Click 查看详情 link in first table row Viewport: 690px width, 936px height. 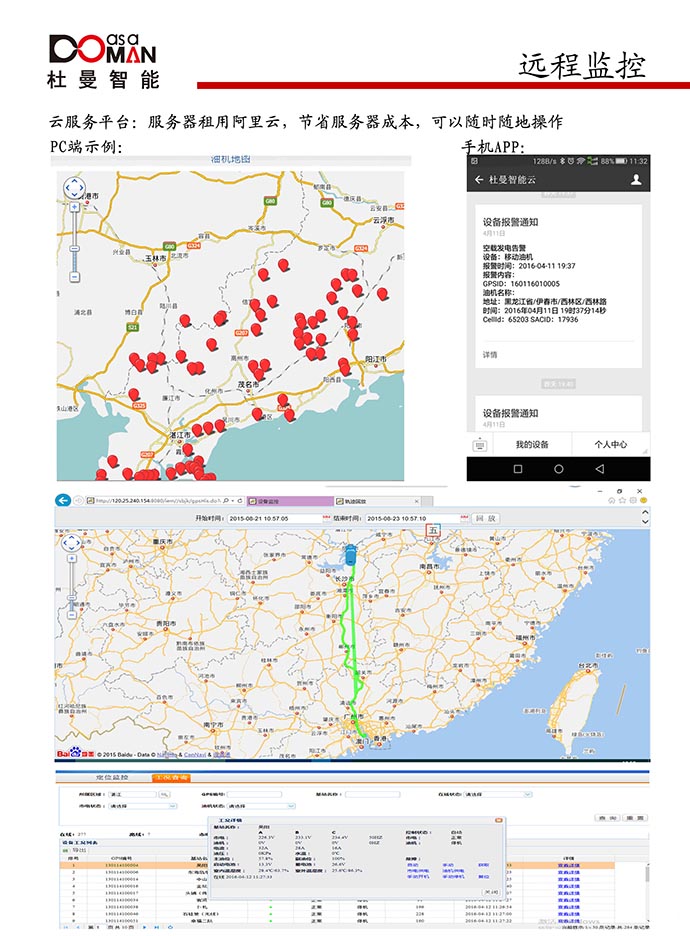click(568, 865)
